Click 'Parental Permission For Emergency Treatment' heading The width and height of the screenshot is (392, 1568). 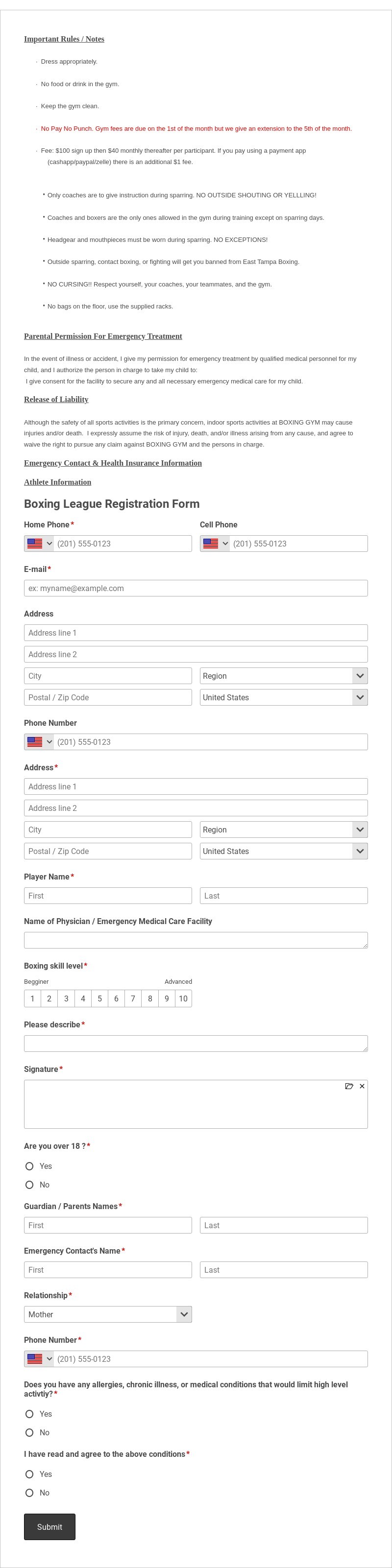(103, 336)
